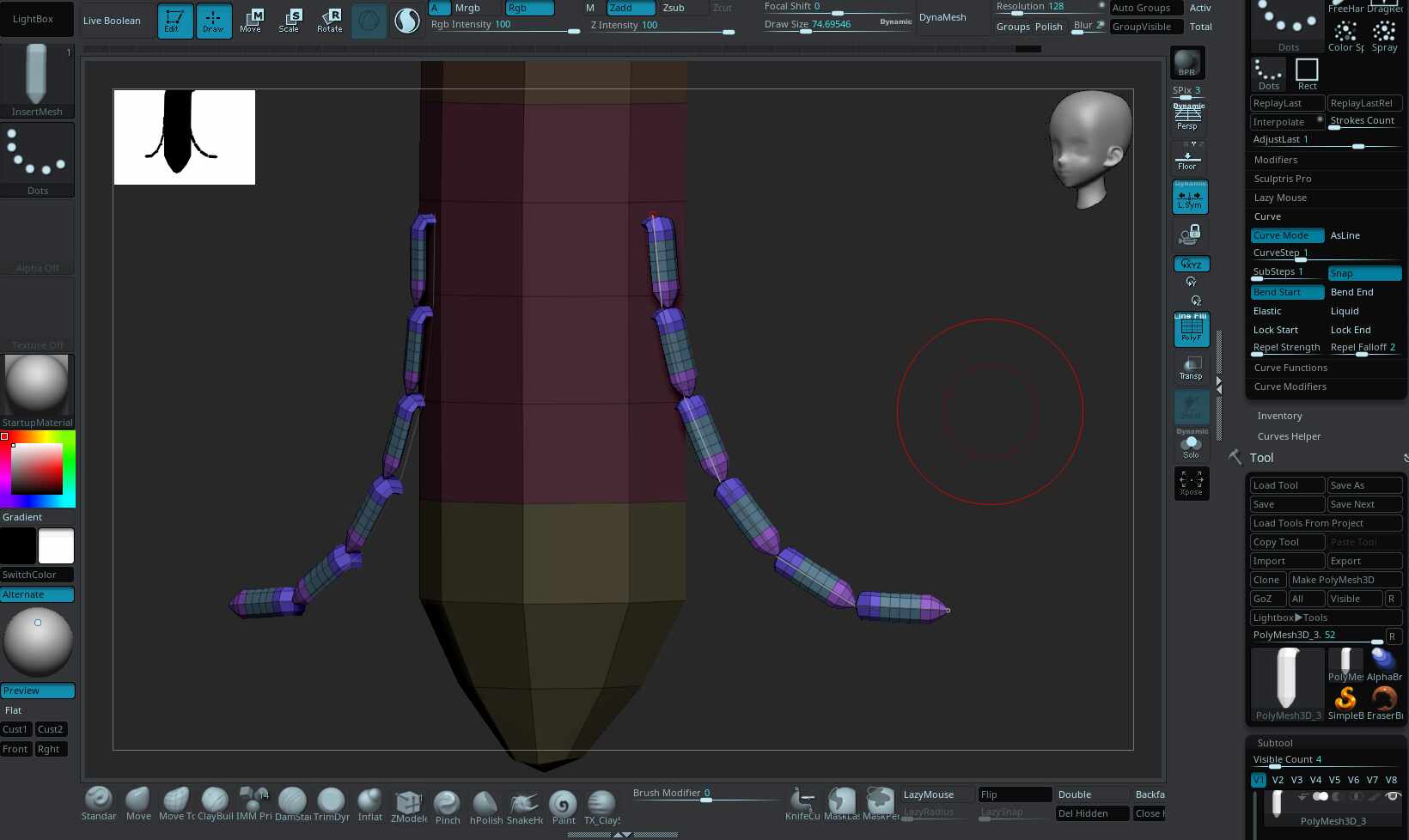
Task: Adjust the Z Intensity slider
Action: click(x=662, y=26)
